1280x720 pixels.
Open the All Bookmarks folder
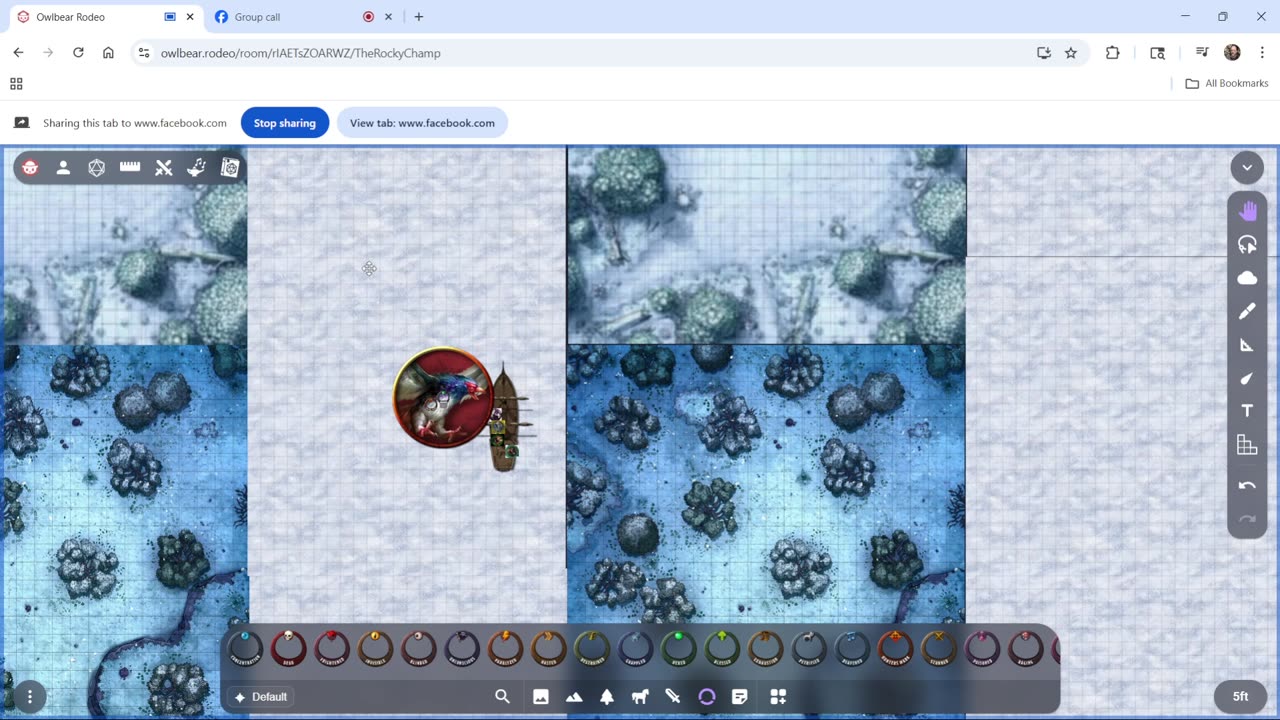pyautogui.click(x=1227, y=84)
